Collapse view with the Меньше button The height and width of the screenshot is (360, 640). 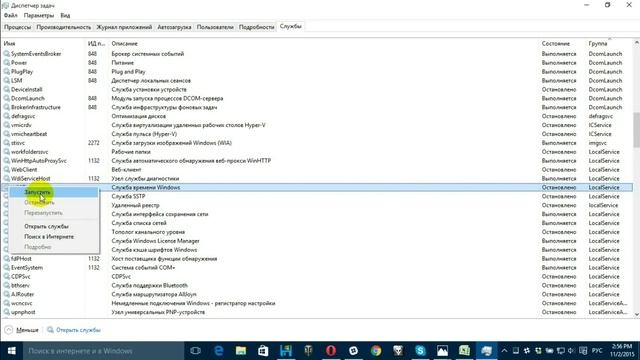point(22,330)
